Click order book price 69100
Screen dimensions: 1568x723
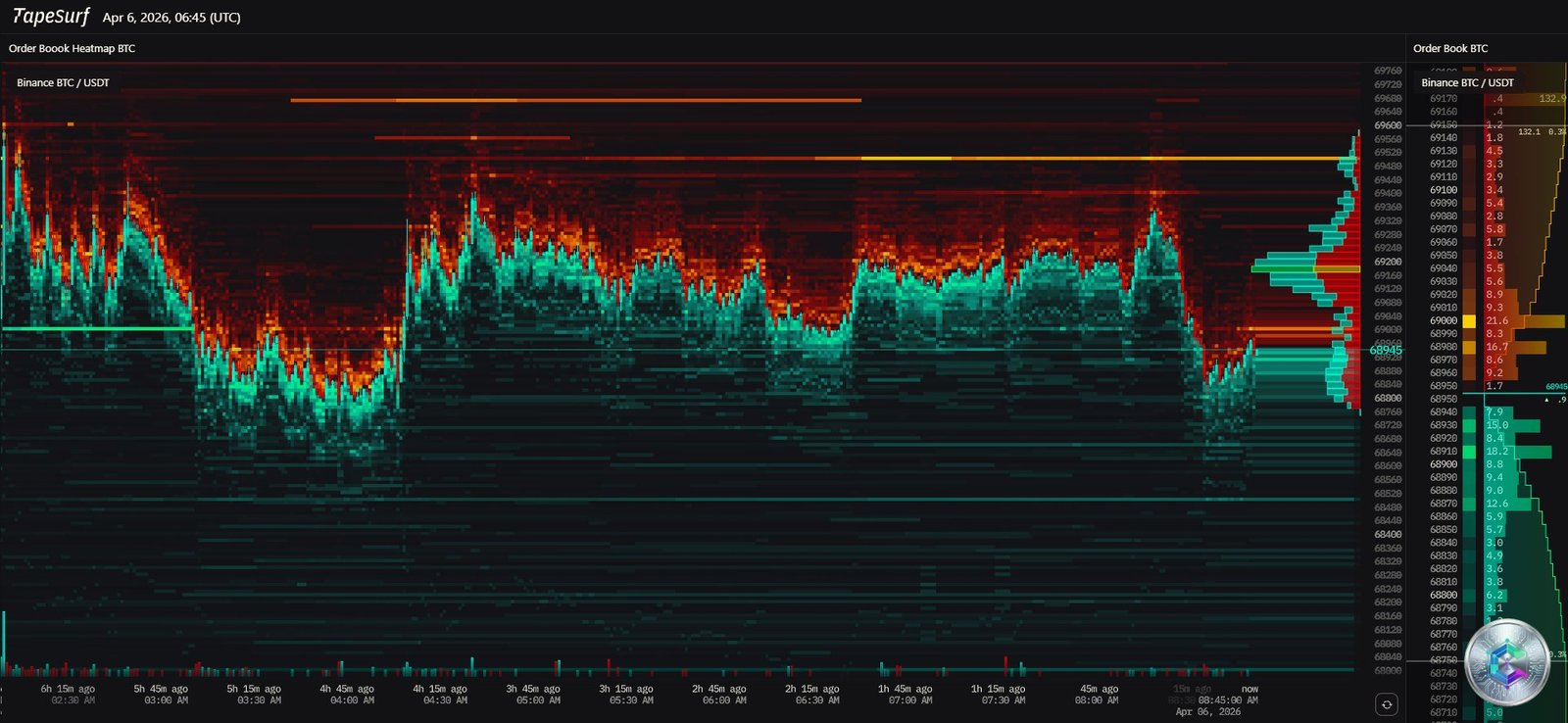click(1444, 190)
